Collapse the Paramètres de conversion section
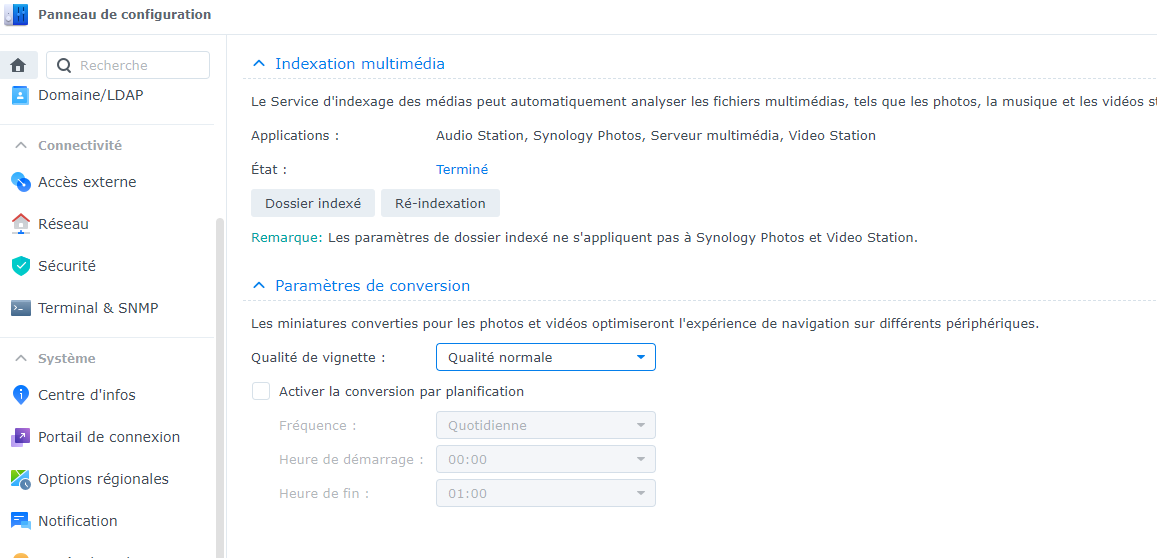 [258, 286]
